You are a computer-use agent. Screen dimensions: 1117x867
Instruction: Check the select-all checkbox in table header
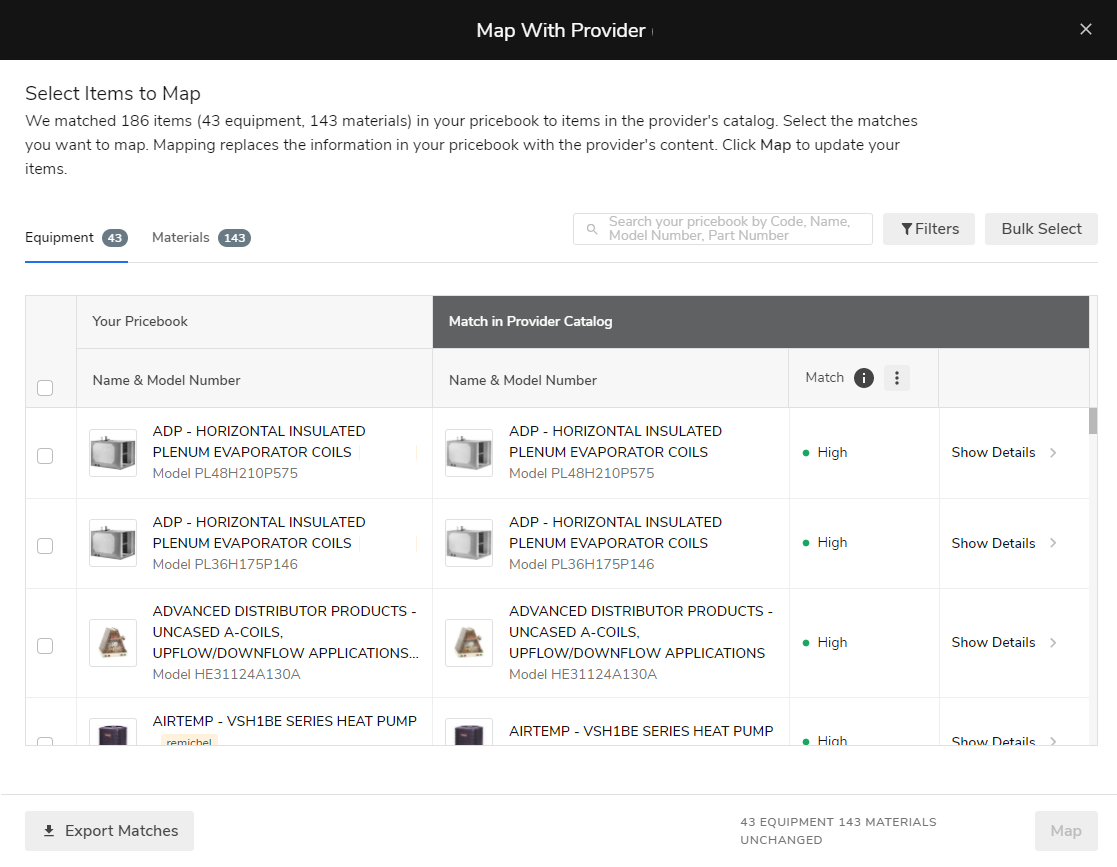pyautogui.click(x=45, y=388)
